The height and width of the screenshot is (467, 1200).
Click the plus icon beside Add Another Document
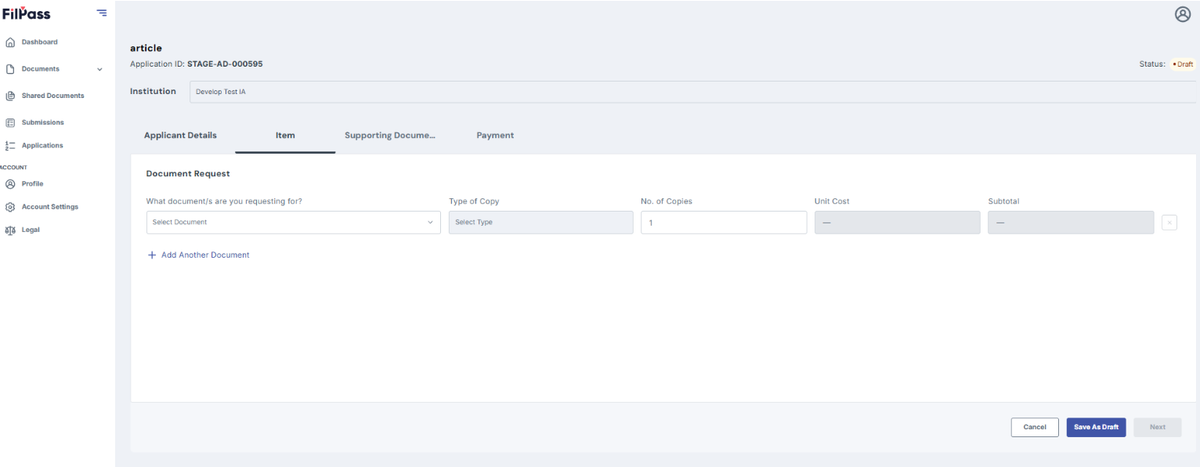[x=152, y=255]
